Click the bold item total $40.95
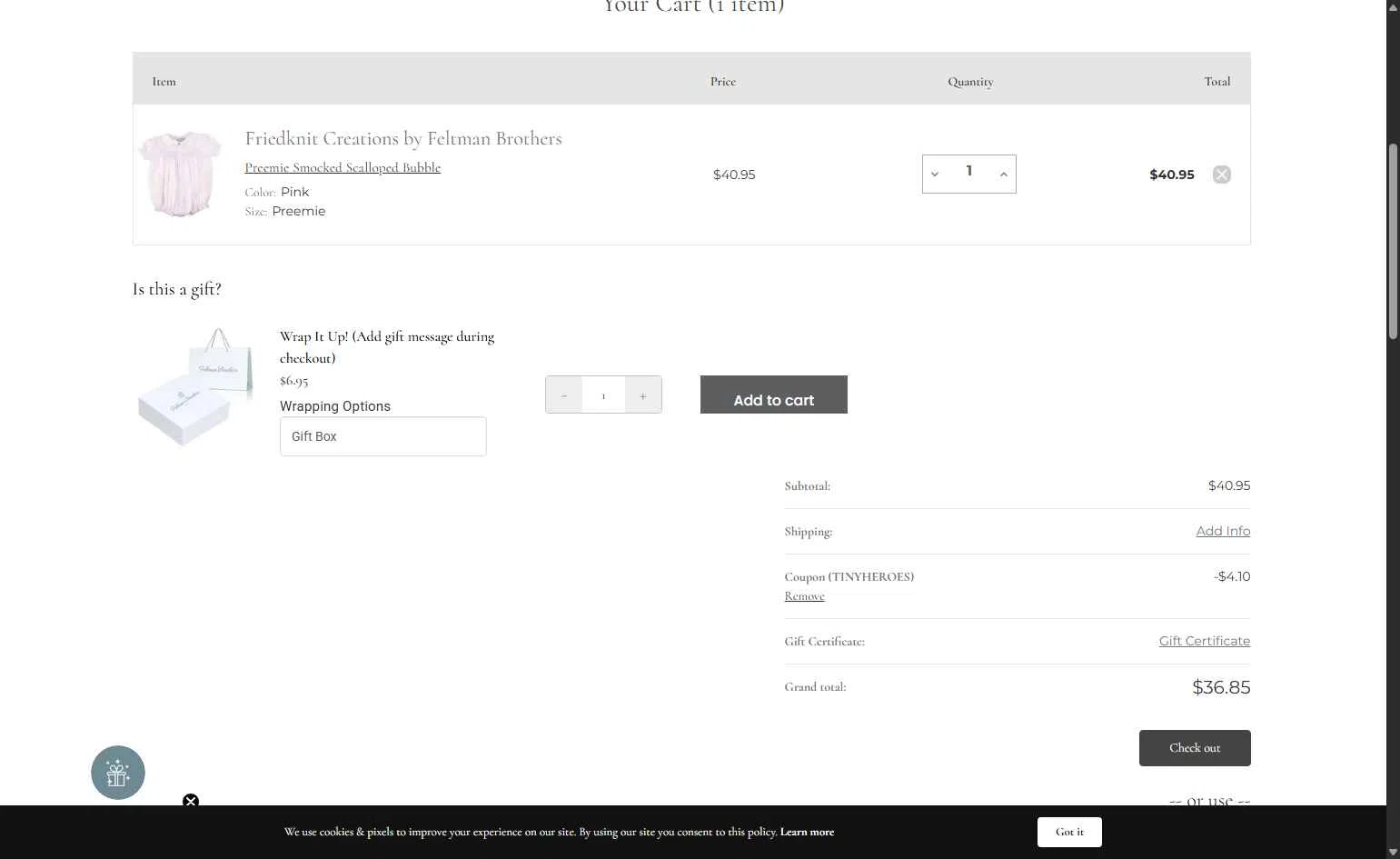This screenshot has height=859, width=1400. 1172,175
